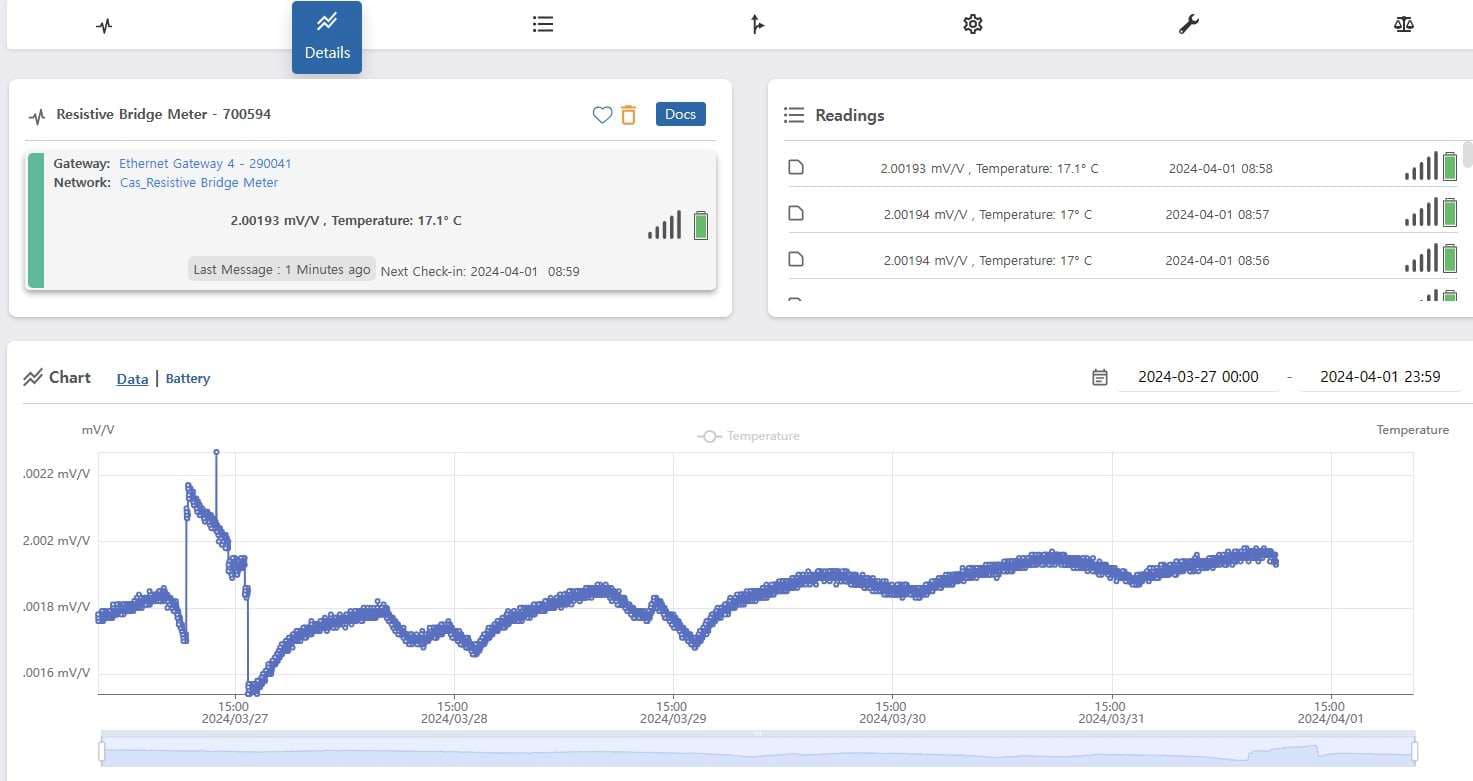Click battery icon of 08:56 reading
Screen dimensions: 1473x781
pyautogui.click(x=1450, y=258)
